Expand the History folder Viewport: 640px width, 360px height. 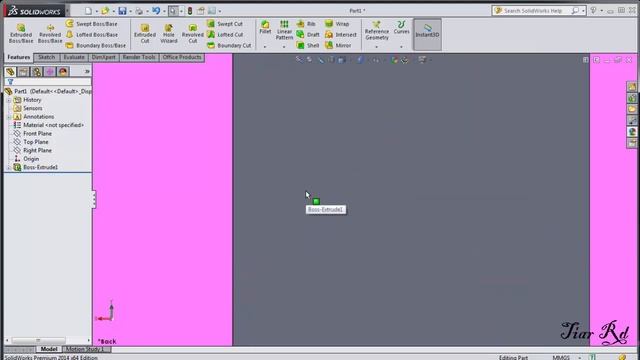point(9,100)
